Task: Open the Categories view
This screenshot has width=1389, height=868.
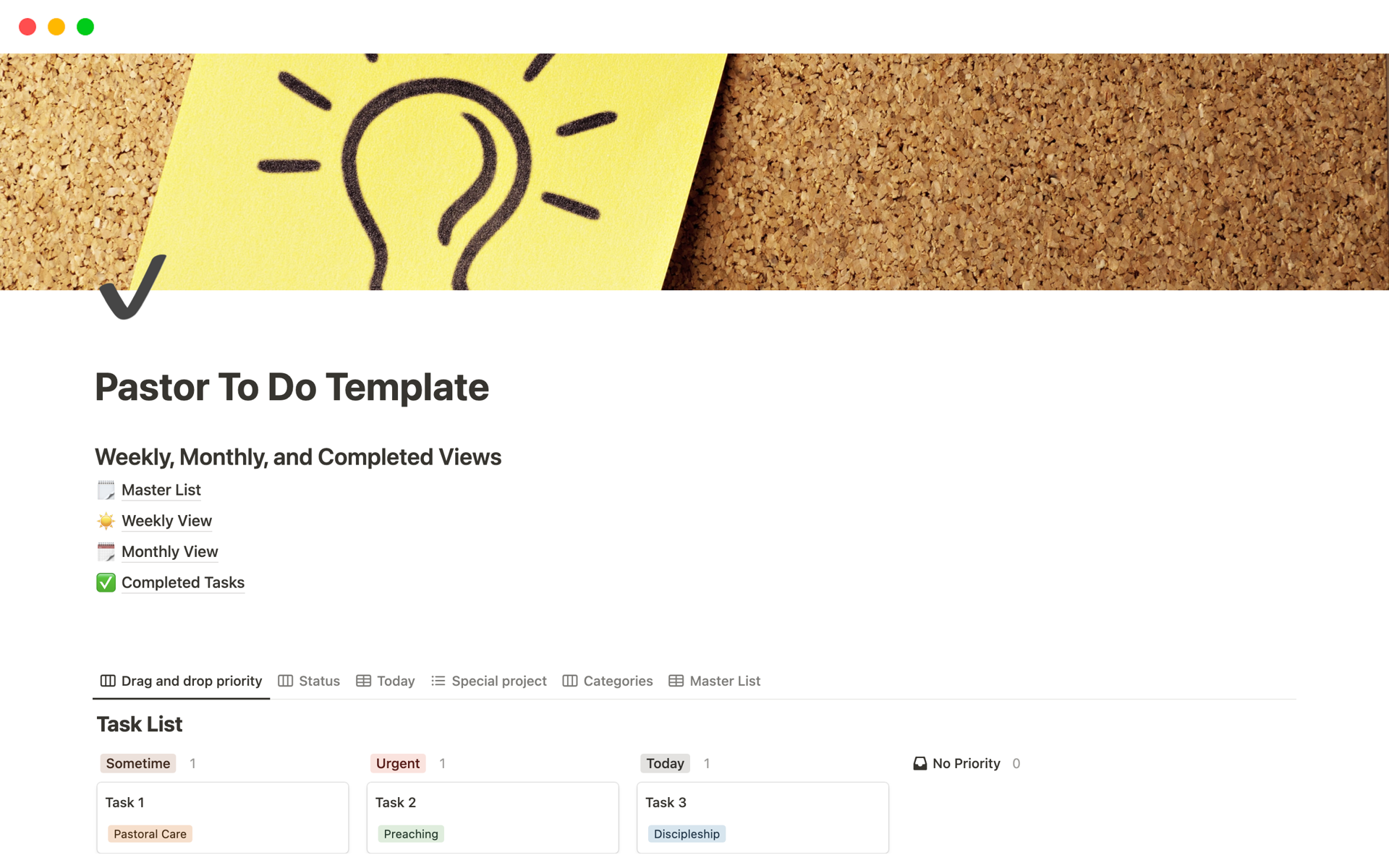Action: point(617,680)
